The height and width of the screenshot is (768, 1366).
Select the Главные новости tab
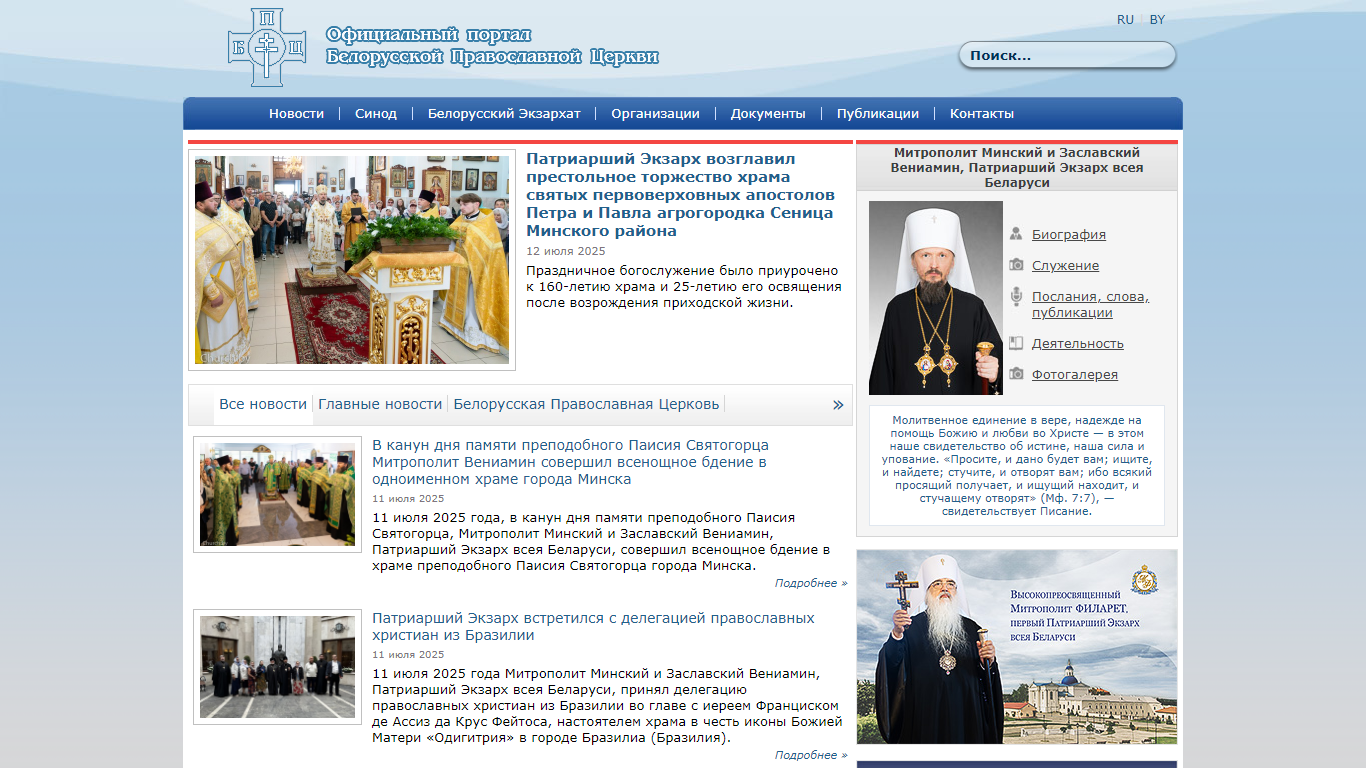(x=380, y=404)
